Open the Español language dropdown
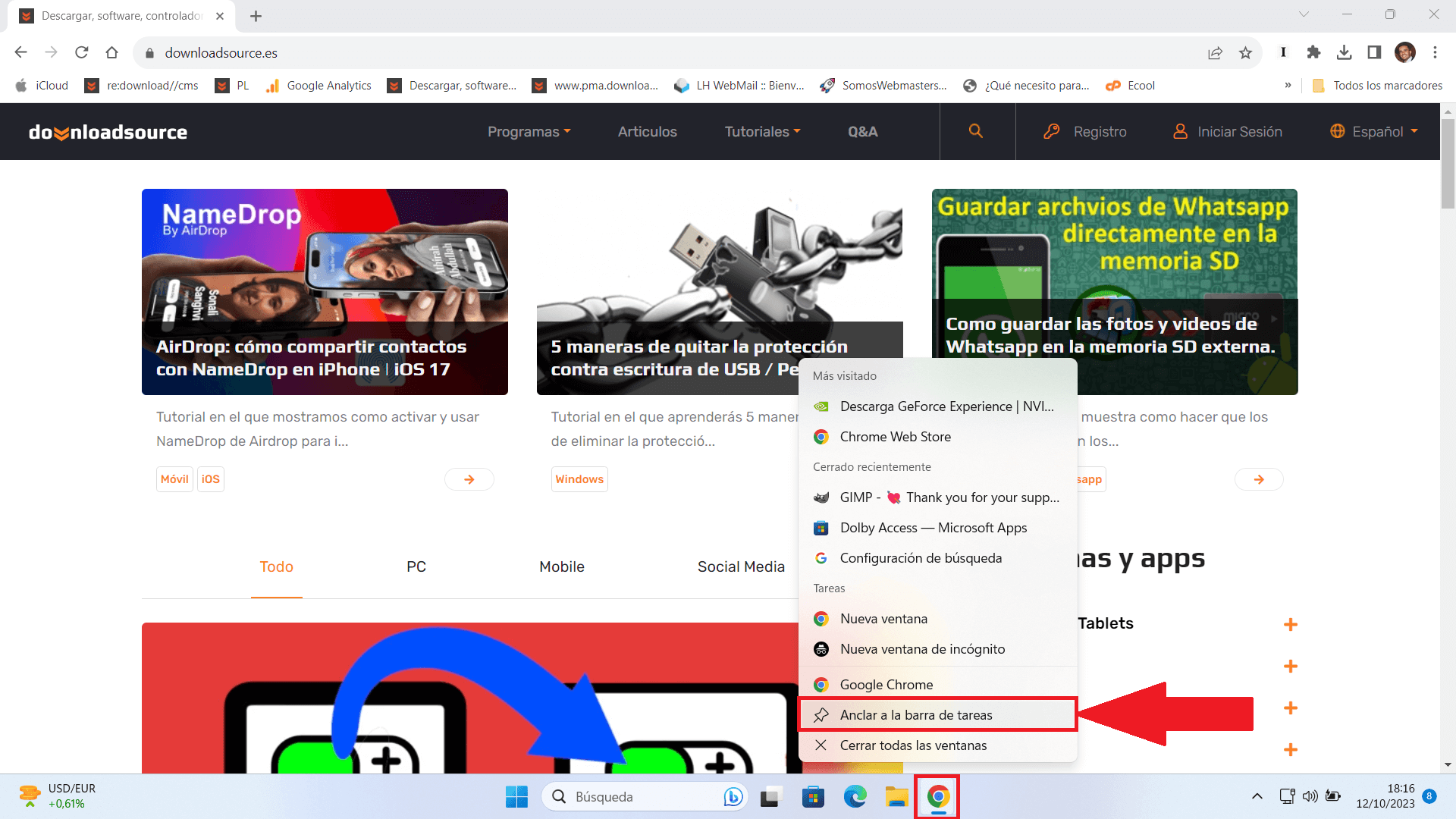Screen dimensions: 1456x819 (1374, 131)
